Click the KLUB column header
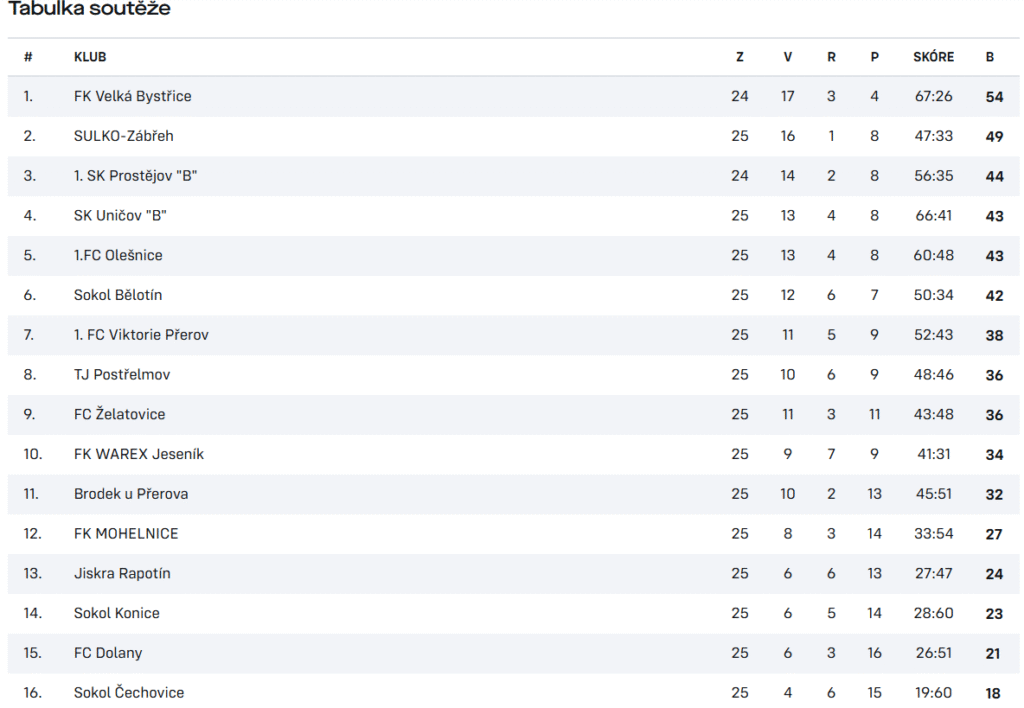 (x=90, y=57)
